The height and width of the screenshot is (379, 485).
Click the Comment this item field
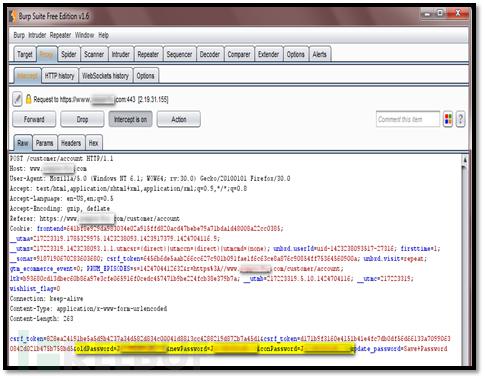click(x=408, y=119)
